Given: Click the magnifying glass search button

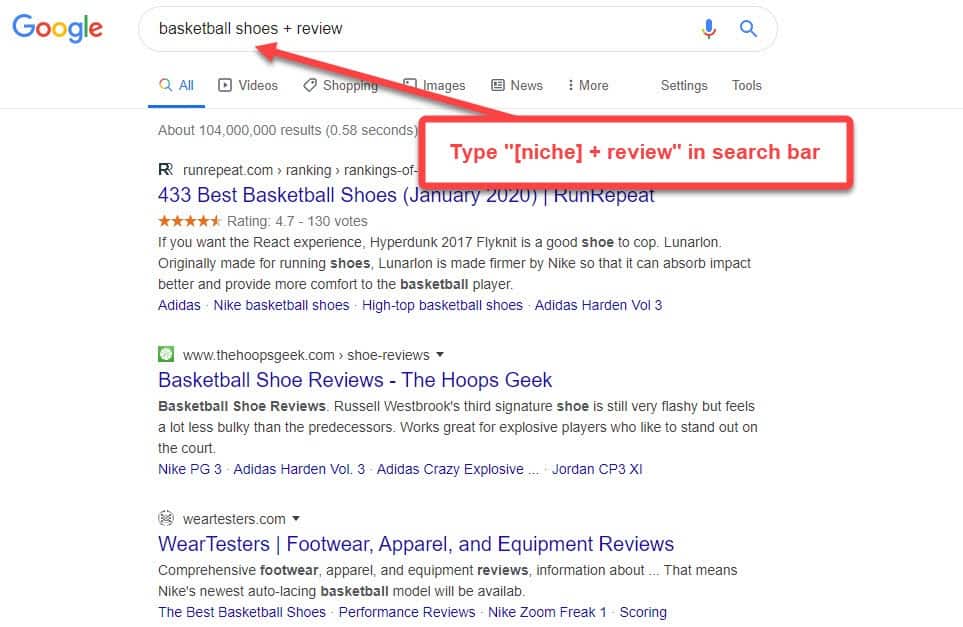Looking at the screenshot, I should [x=748, y=29].
